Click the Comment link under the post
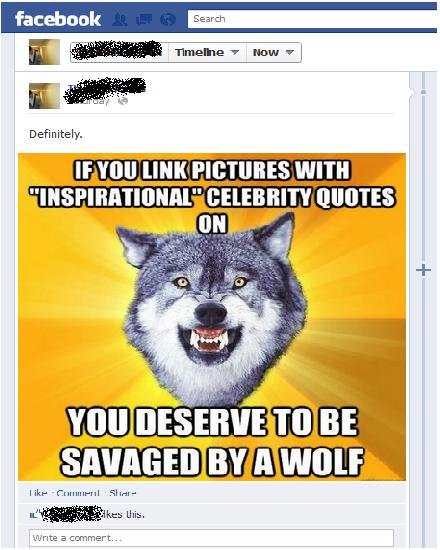Screen dimensions: 440x550 [78, 493]
